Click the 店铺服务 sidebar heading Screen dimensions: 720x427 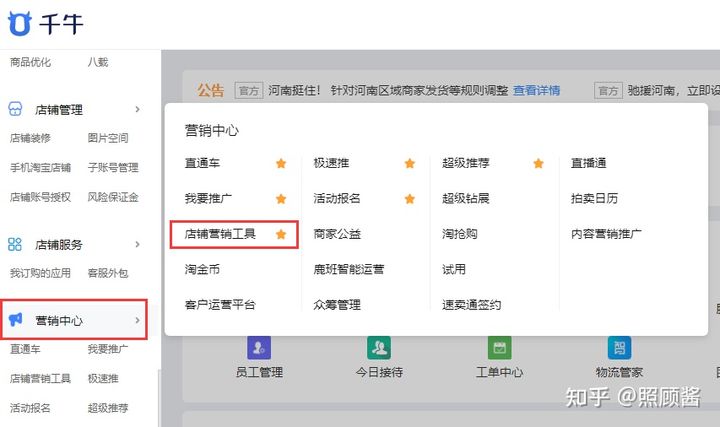coord(59,245)
